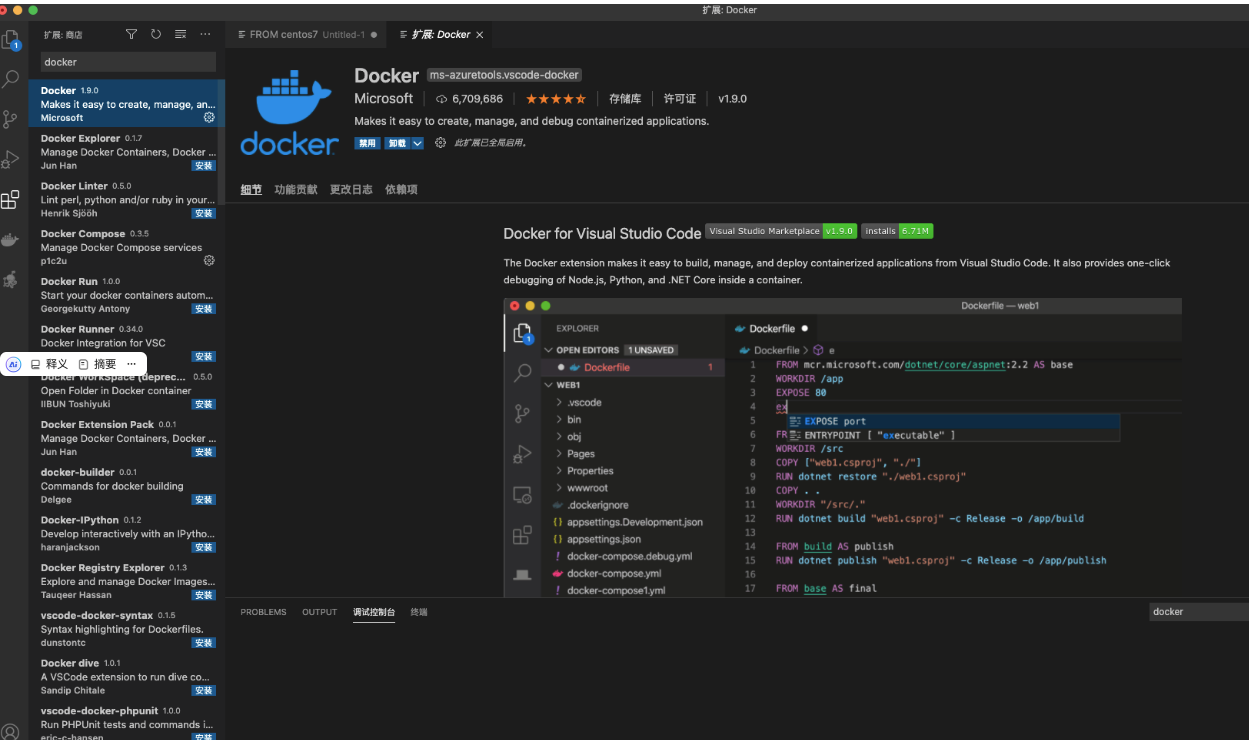The width and height of the screenshot is (1249, 740).
Task: Click the gear icon on Docker Compose row
Action: coord(209,260)
